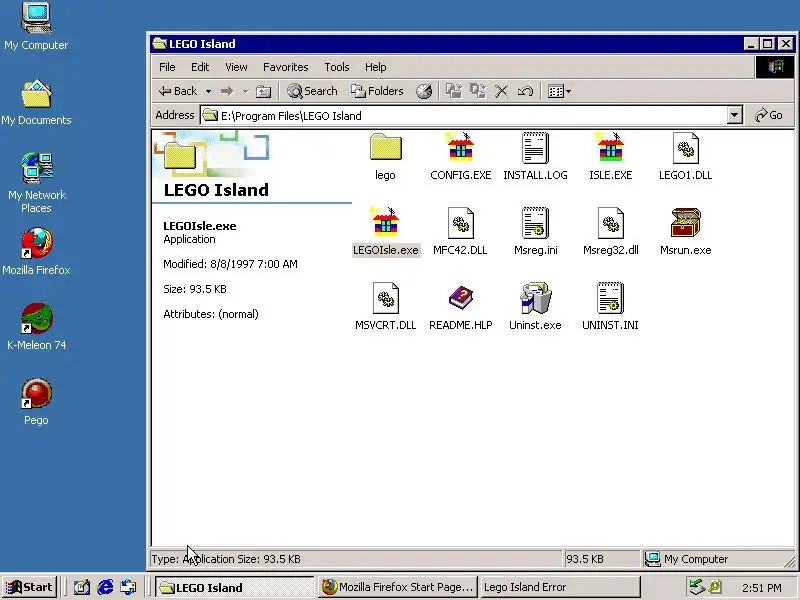The width and height of the screenshot is (800, 600).
Task: Click the Delete toolbar icon
Action: point(502,91)
